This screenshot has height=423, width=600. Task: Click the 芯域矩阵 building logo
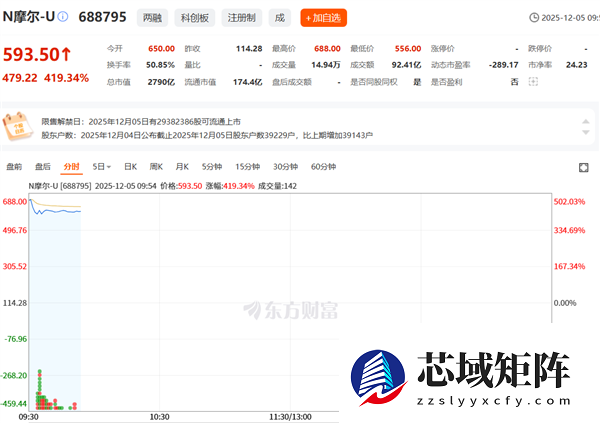(x=379, y=377)
